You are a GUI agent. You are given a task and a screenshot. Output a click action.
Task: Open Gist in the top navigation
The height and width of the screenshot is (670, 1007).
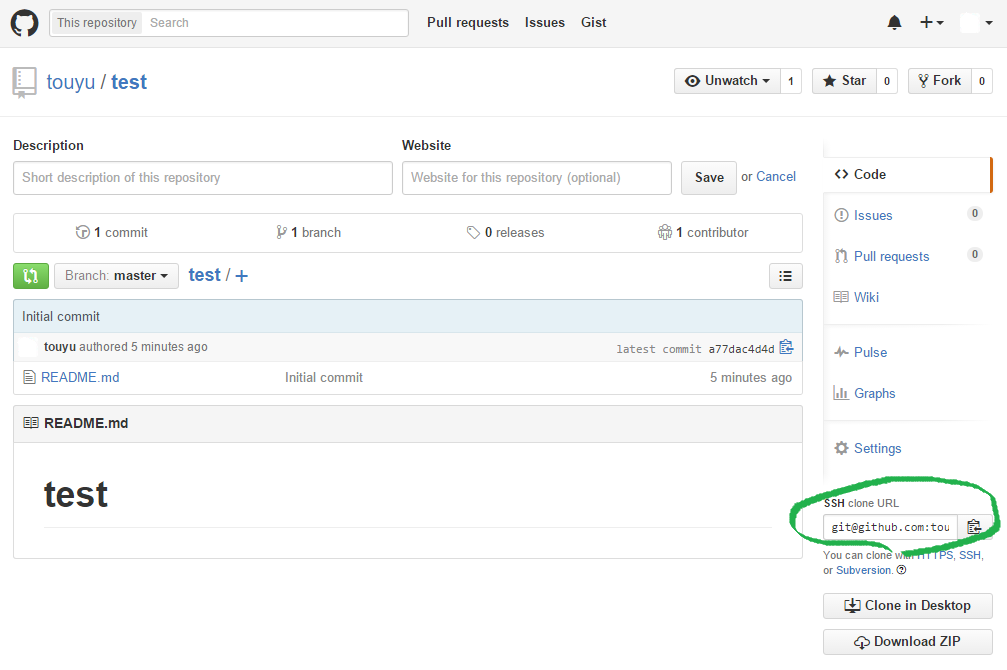coord(593,22)
